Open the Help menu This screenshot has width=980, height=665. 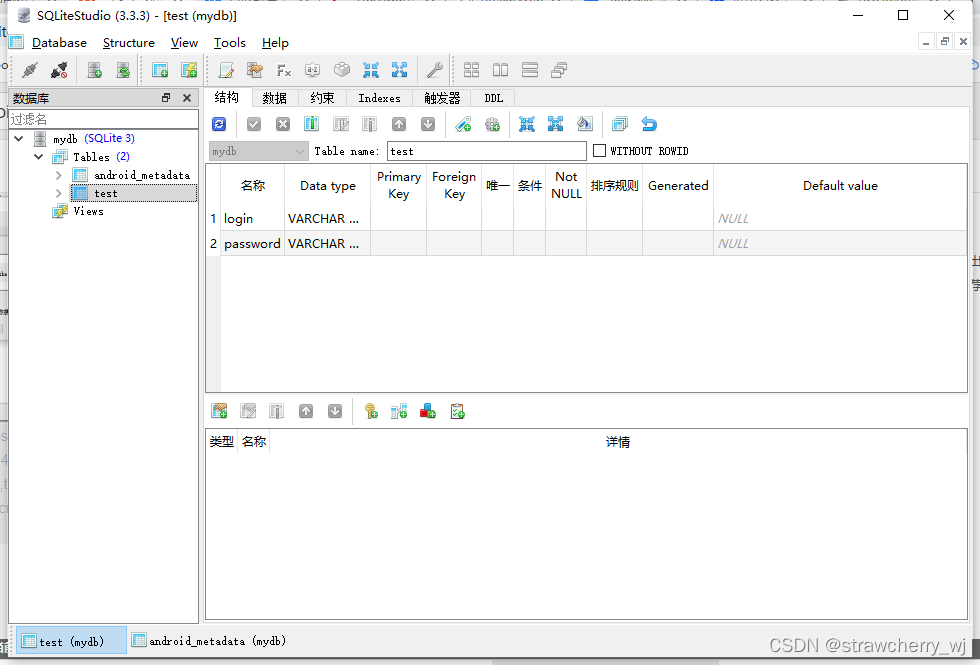[x=275, y=42]
